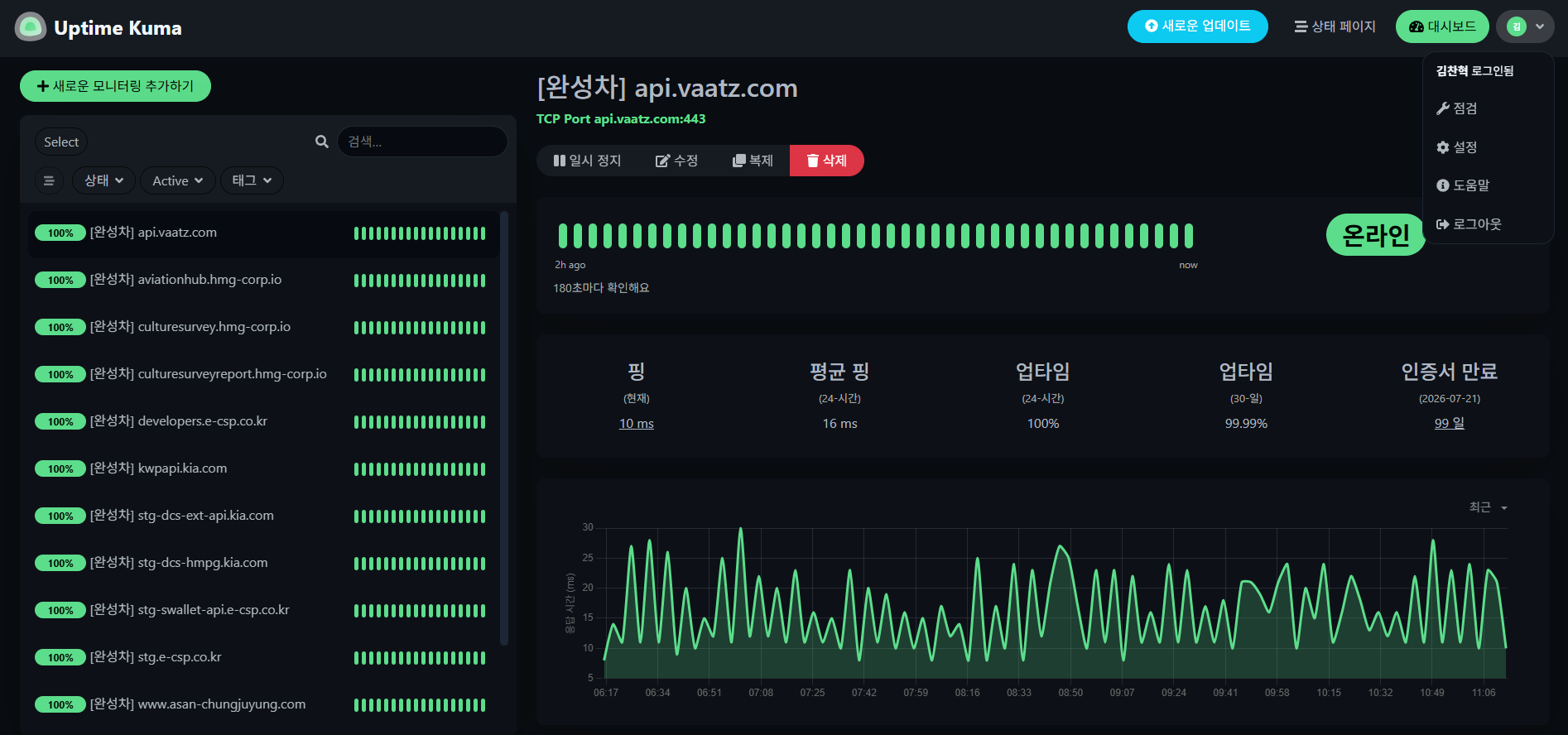1568x735 pixels.
Task: Select monitor kwpapi.kia.com
Action: coord(263,469)
